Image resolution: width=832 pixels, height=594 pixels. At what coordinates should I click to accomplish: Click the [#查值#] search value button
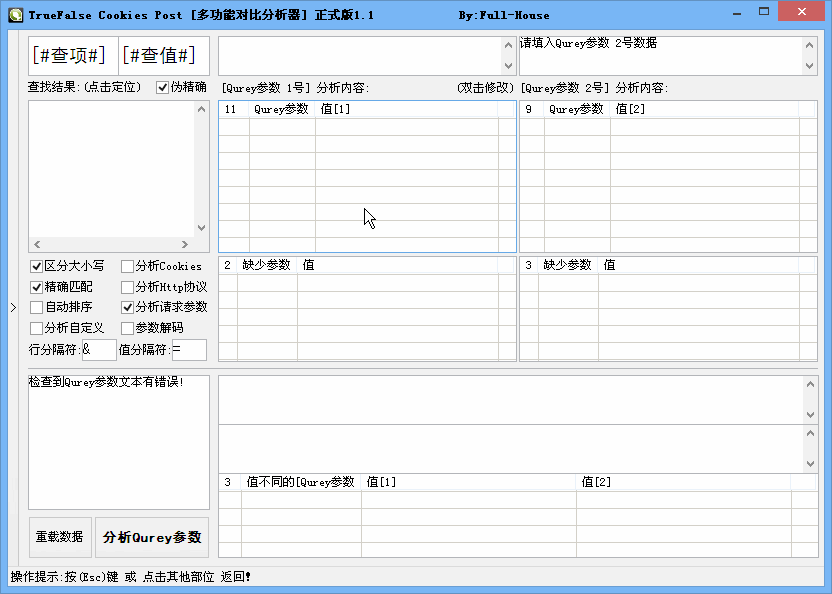point(159,55)
